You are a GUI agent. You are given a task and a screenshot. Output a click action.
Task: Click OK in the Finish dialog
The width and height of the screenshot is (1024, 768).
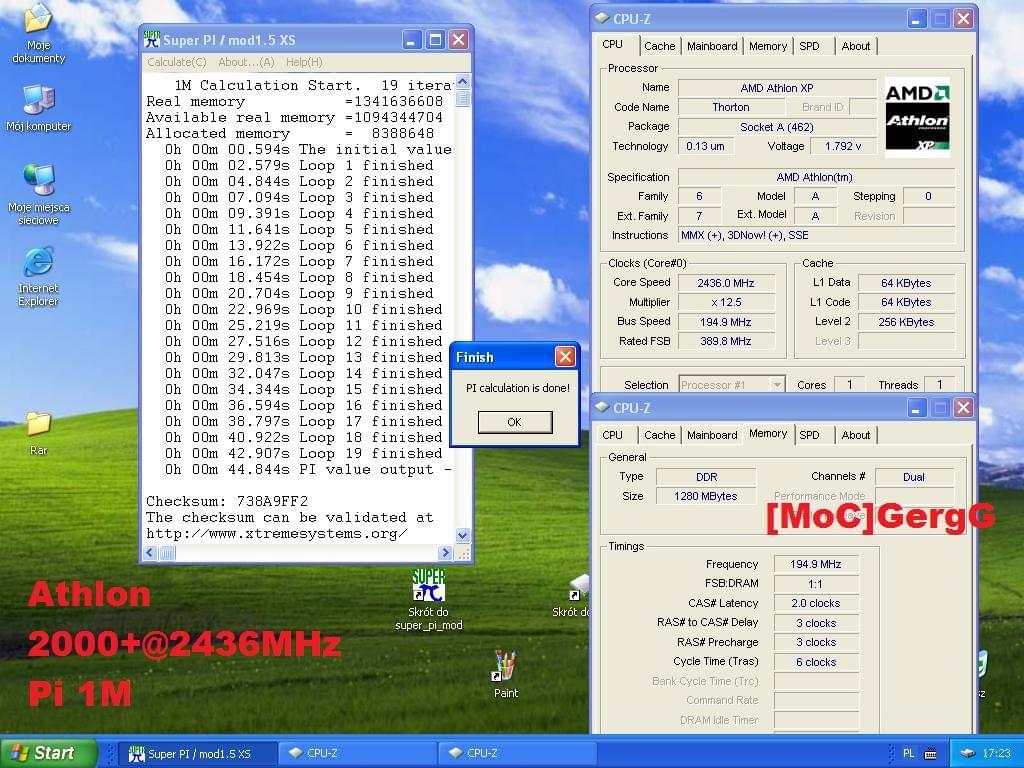pos(515,422)
